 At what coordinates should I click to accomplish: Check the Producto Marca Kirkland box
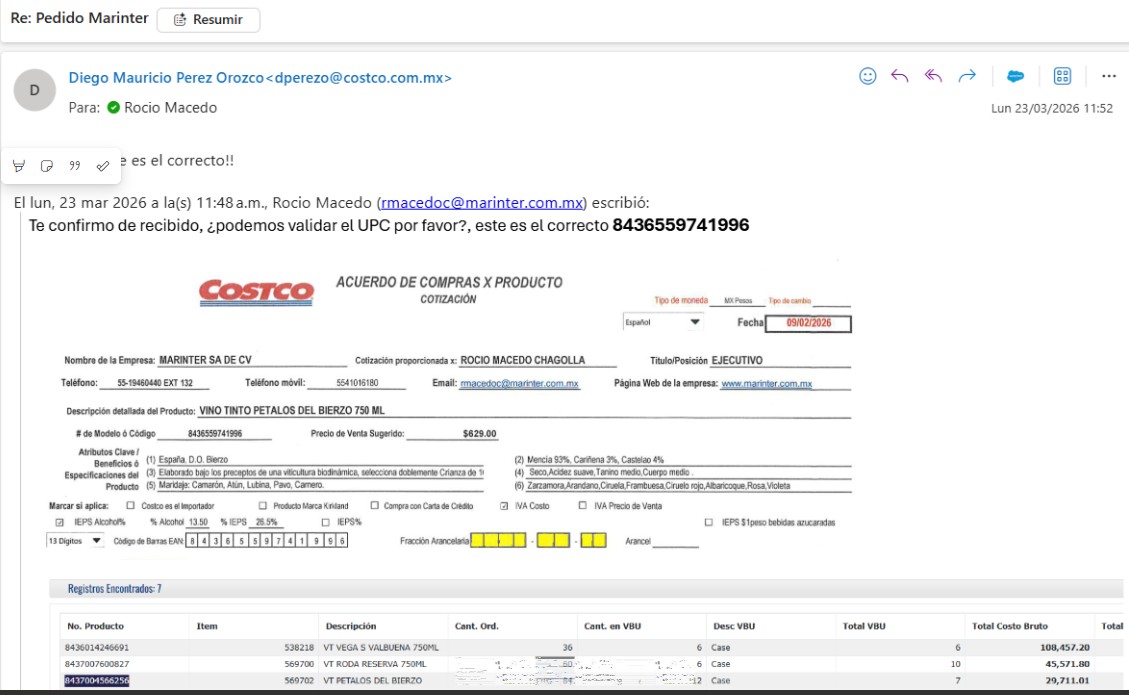click(x=263, y=506)
